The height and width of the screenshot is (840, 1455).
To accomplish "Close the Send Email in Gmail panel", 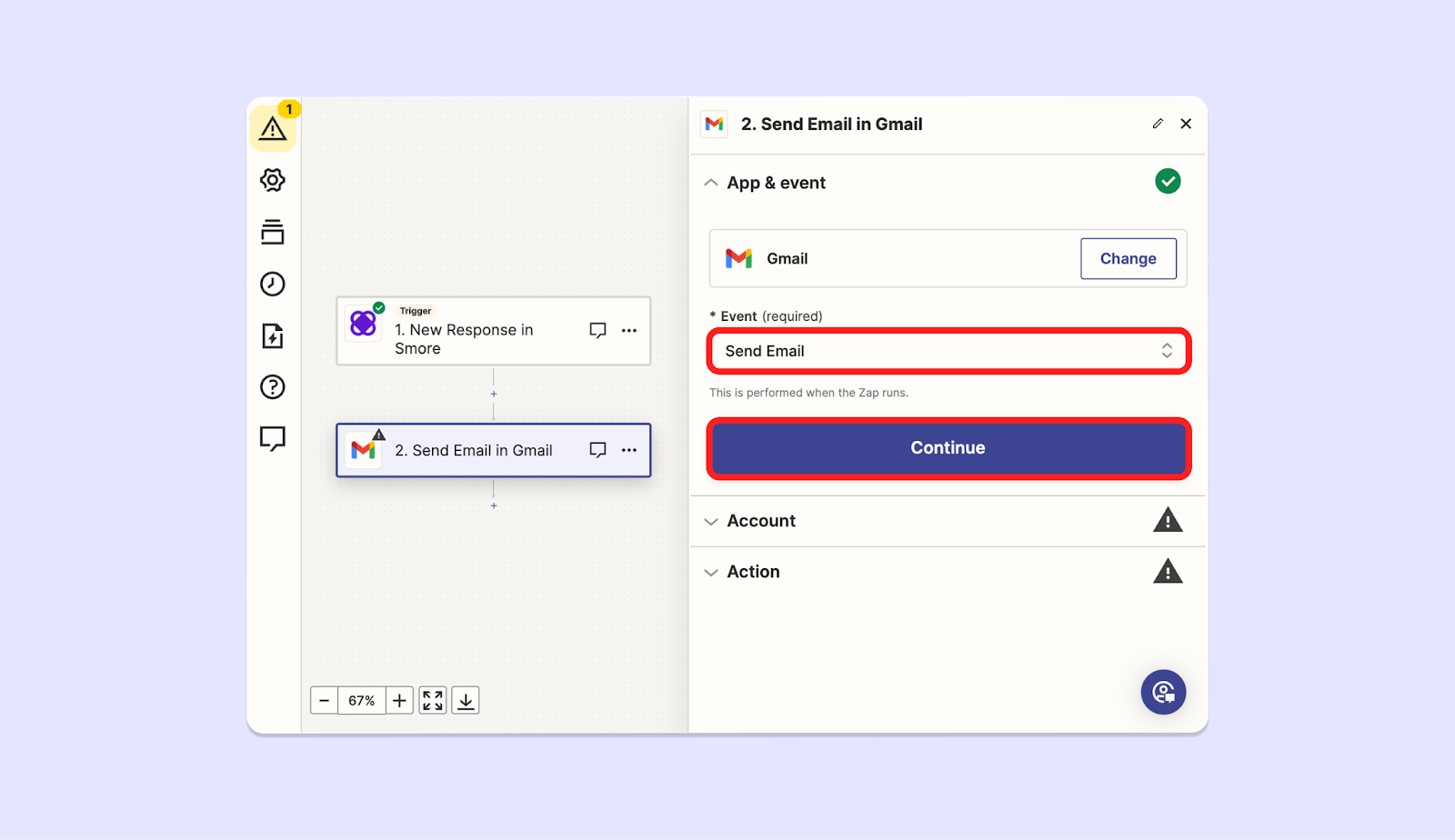I will tap(1186, 124).
